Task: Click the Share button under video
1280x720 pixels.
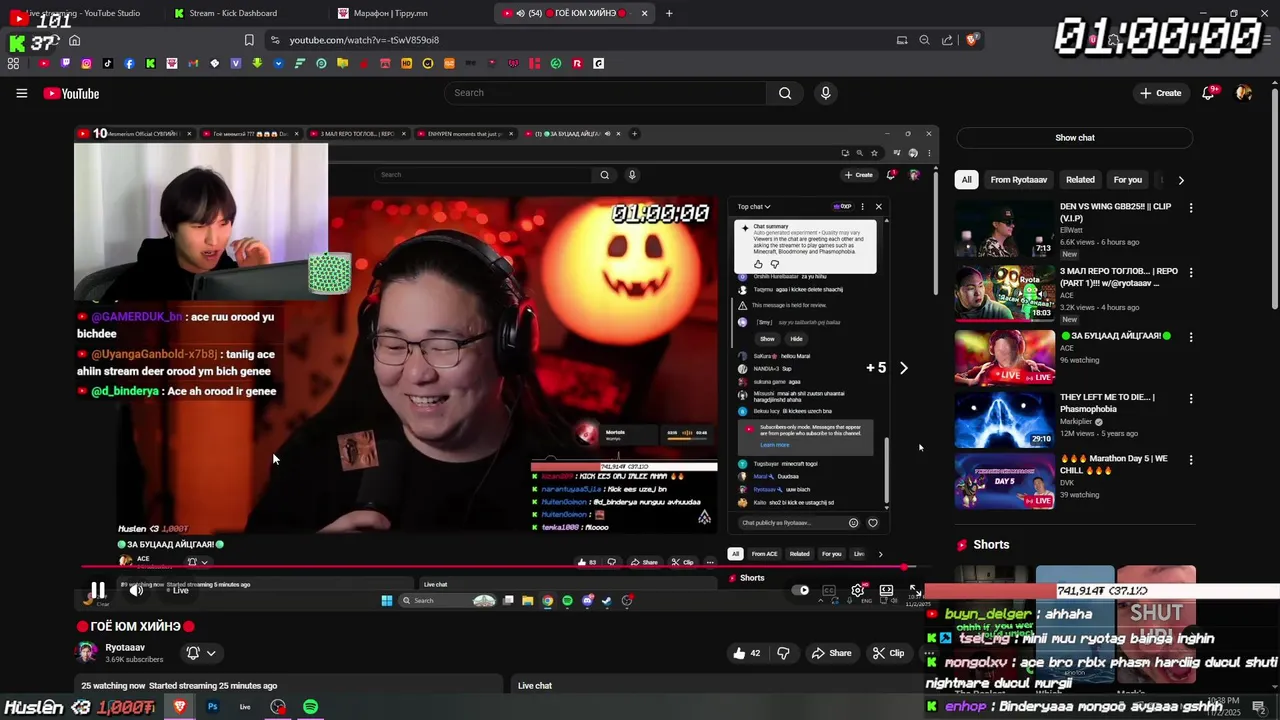Action: 831,653
